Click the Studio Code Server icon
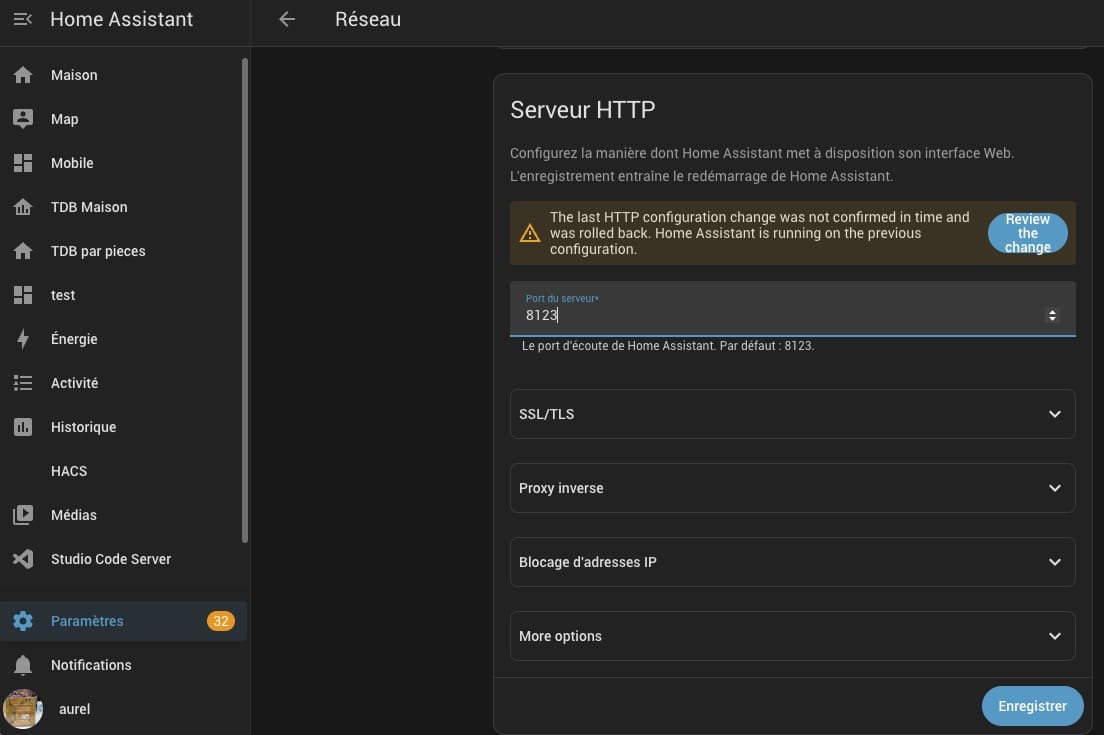Image resolution: width=1104 pixels, height=735 pixels. 23,559
